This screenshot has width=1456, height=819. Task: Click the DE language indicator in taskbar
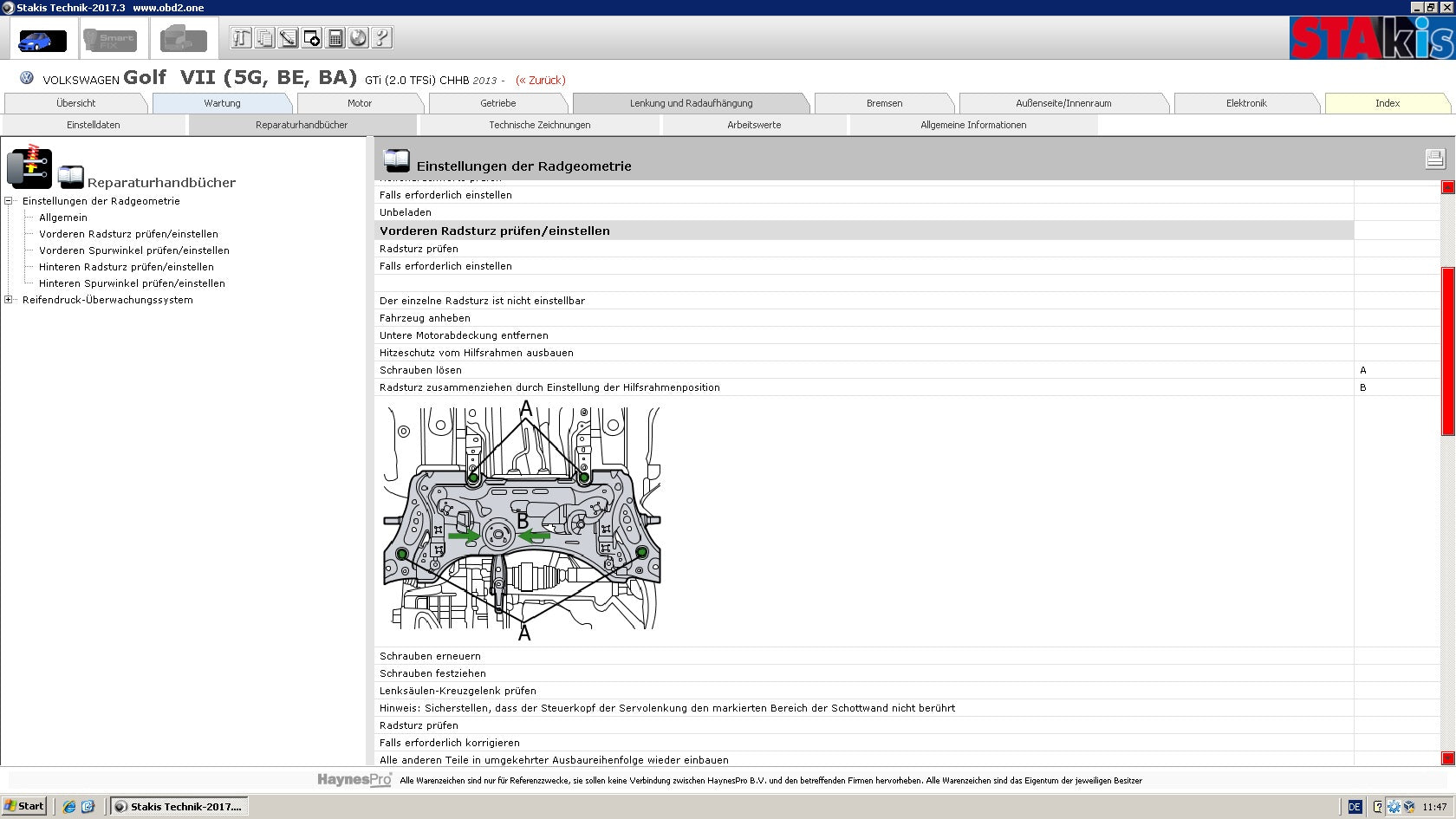[1354, 806]
